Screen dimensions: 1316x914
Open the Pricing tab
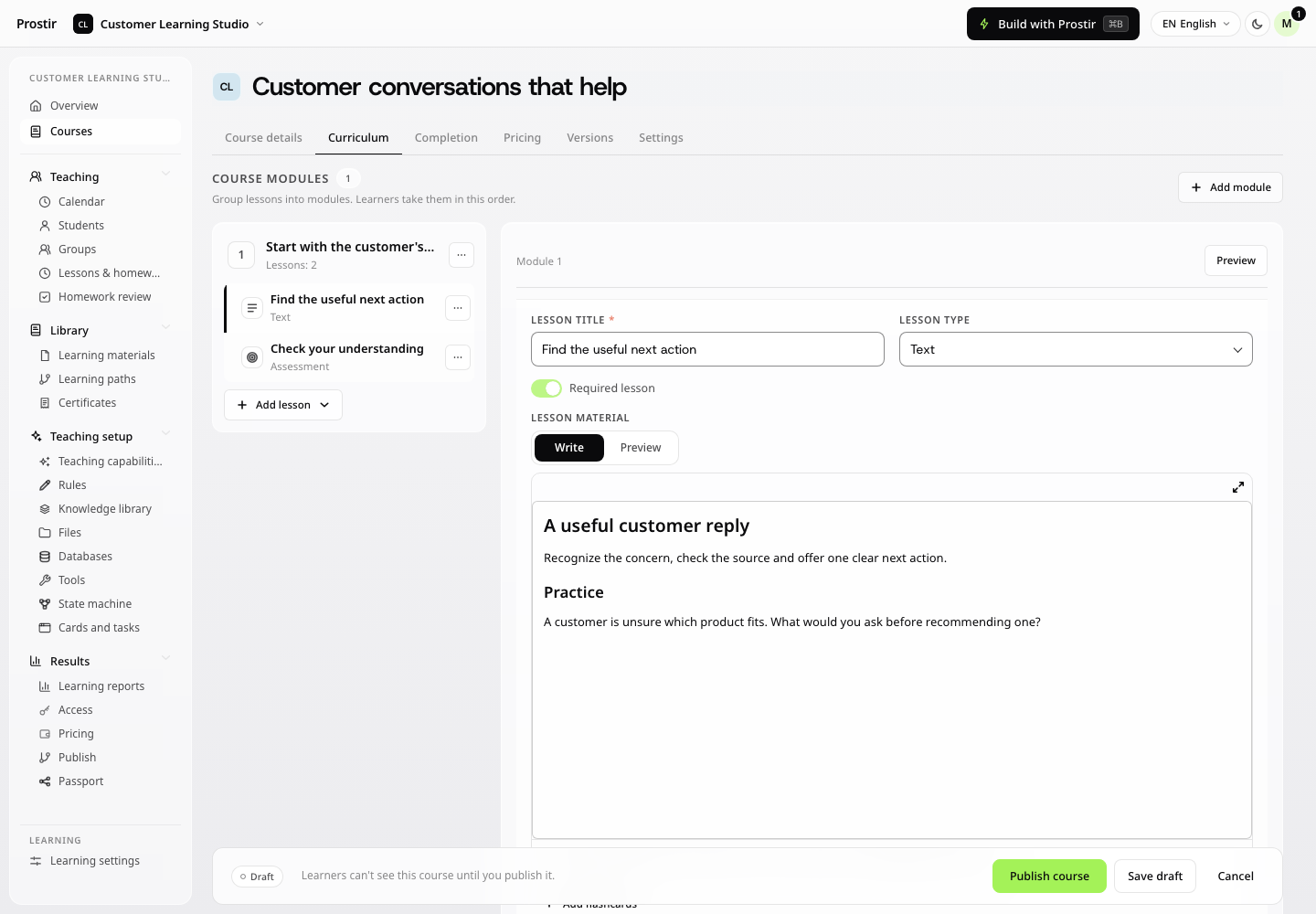click(522, 138)
